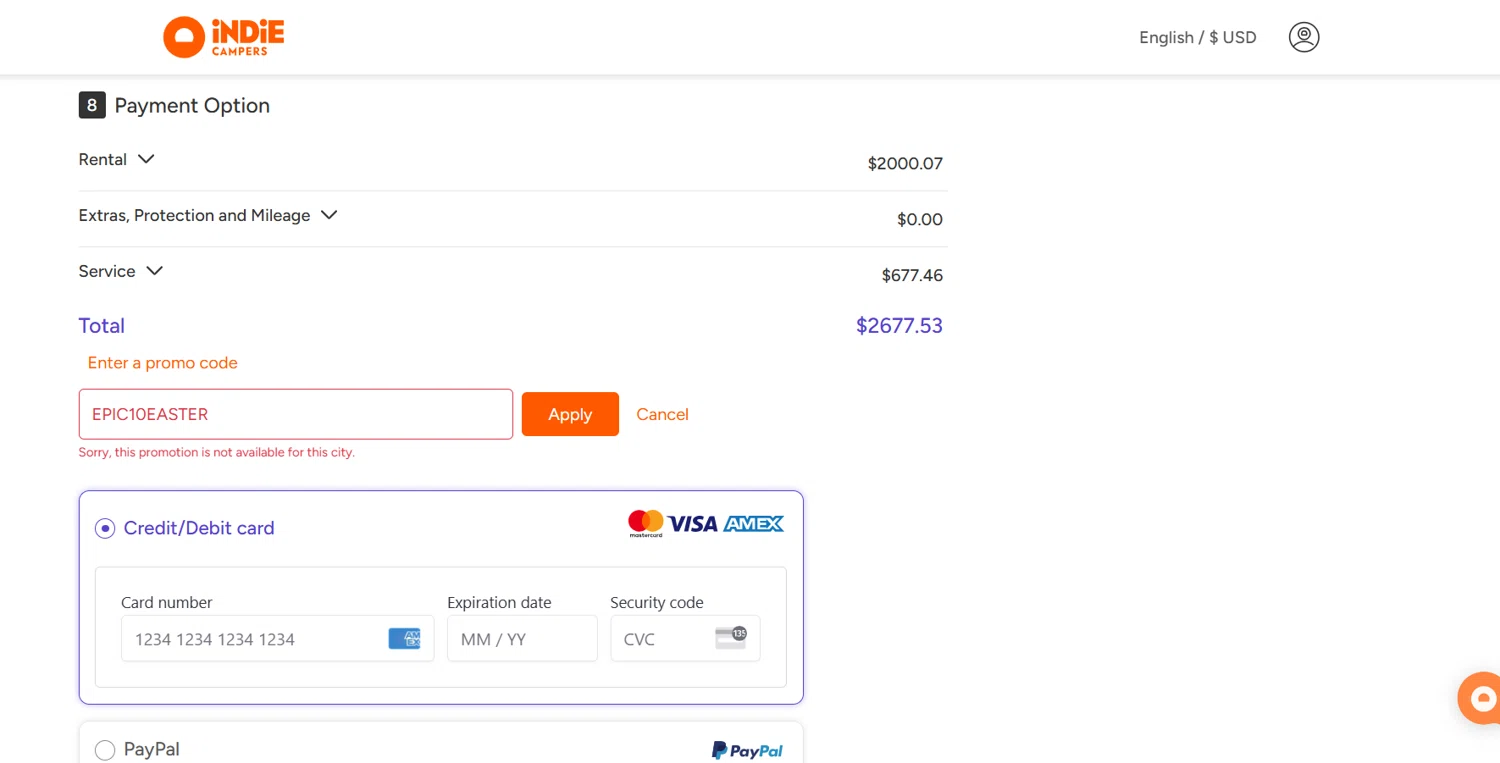Open the English / $ USD language selector
This screenshot has width=1500, height=763.
pyautogui.click(x=1198, y=37)
